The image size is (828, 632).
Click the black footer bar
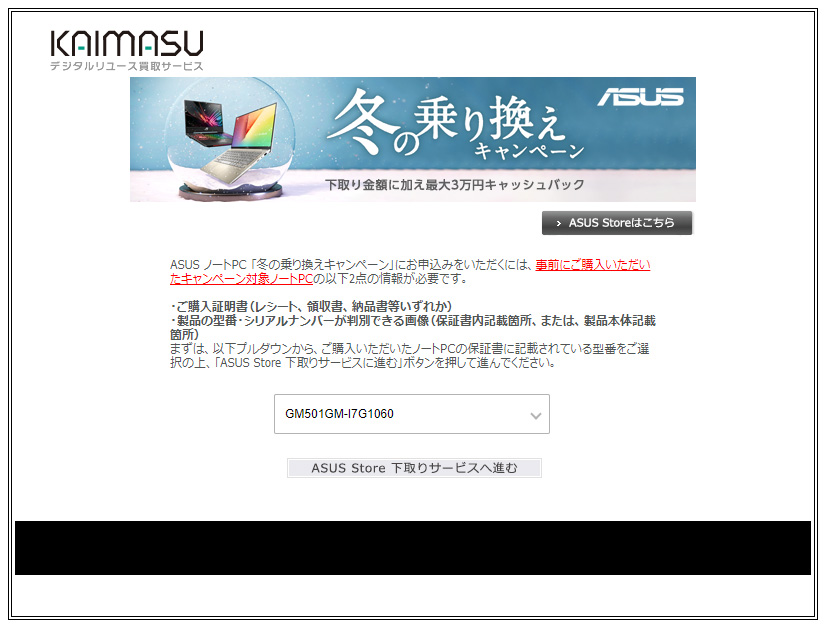[412, 548]
